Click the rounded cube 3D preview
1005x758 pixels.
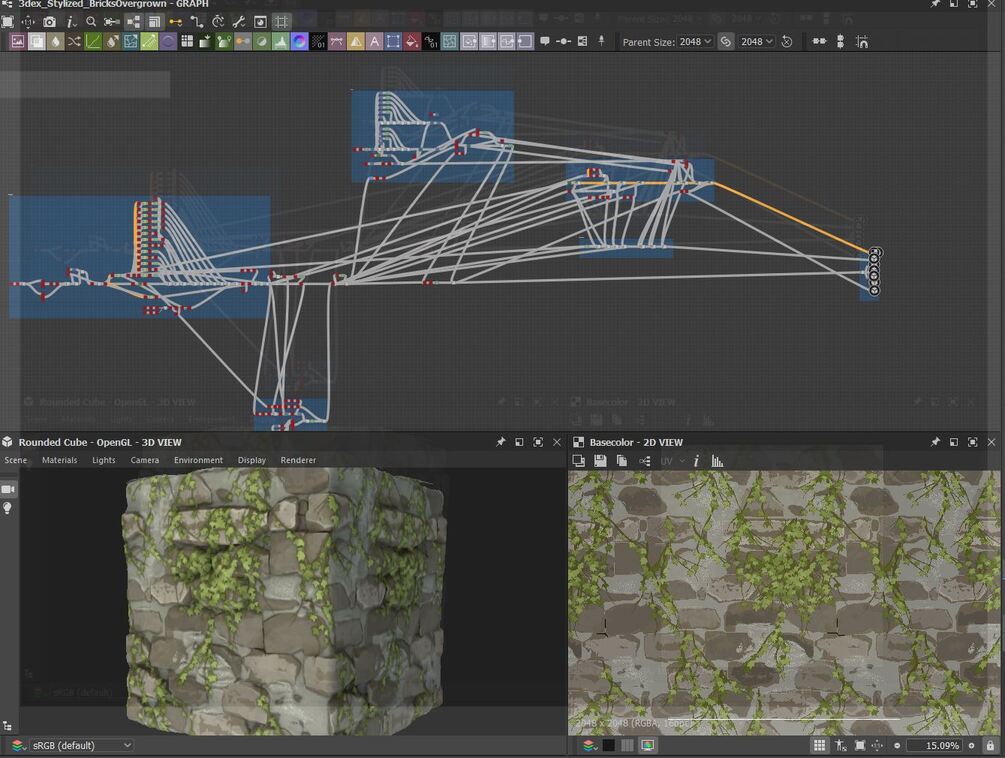[x=285, y=601]
